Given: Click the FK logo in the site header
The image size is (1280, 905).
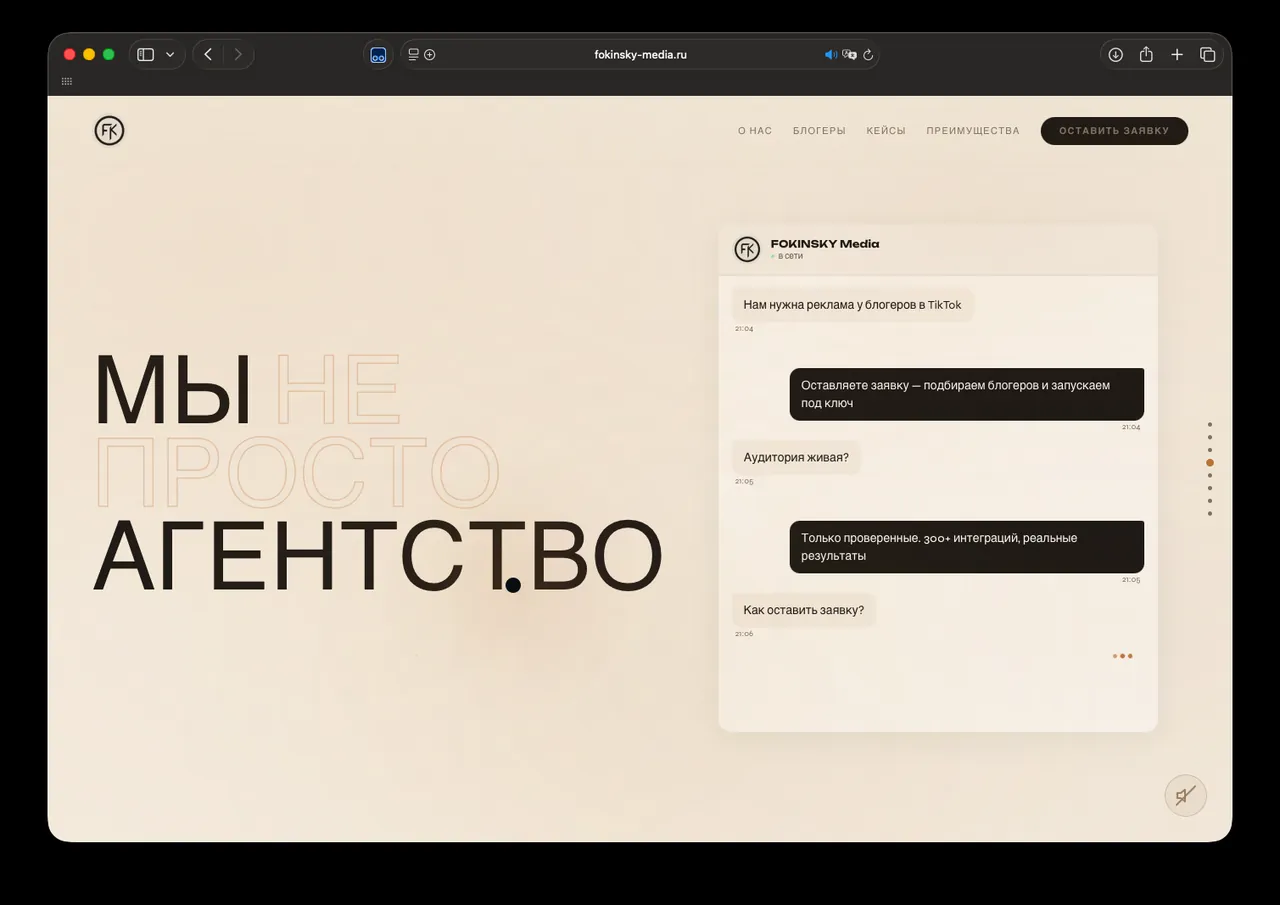Looking at the screenshot, I should tap(109, 131).
